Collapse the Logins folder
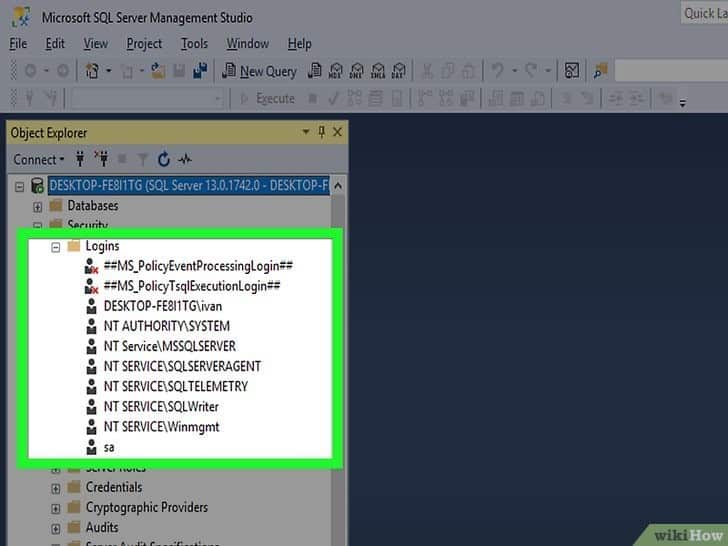The width and height of the screenshot is (728, 546). (x=56, y=247)
